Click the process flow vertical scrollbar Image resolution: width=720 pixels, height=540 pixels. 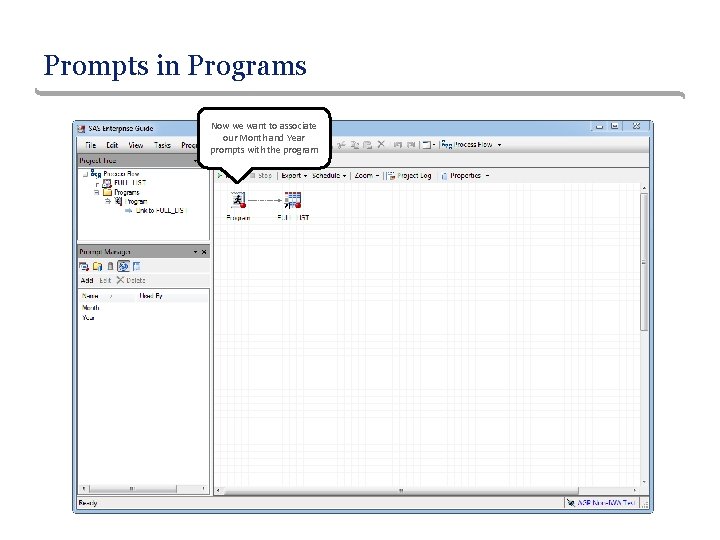click(644, 262)
